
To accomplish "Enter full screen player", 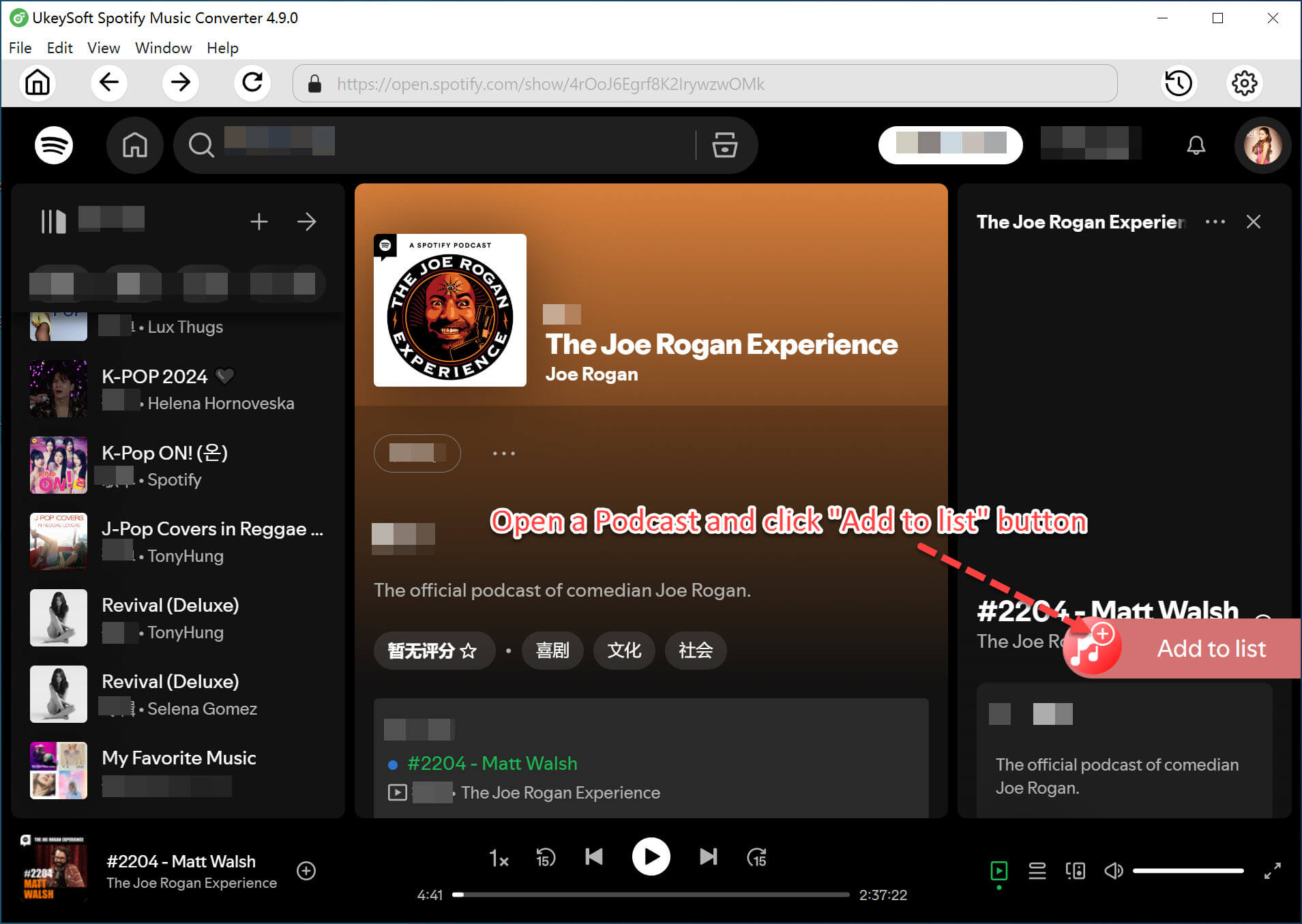I will point(1272,871).
